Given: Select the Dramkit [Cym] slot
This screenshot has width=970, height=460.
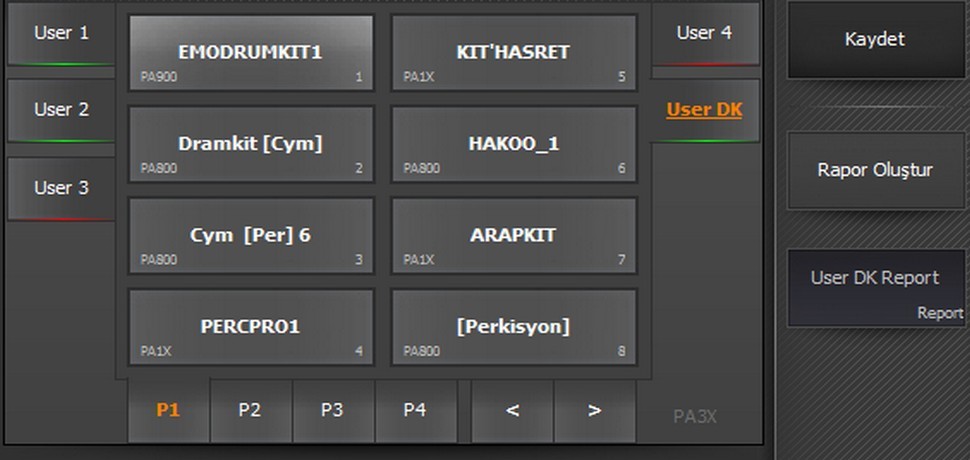Looking at the screenshot, I should (x=250, y=145).
